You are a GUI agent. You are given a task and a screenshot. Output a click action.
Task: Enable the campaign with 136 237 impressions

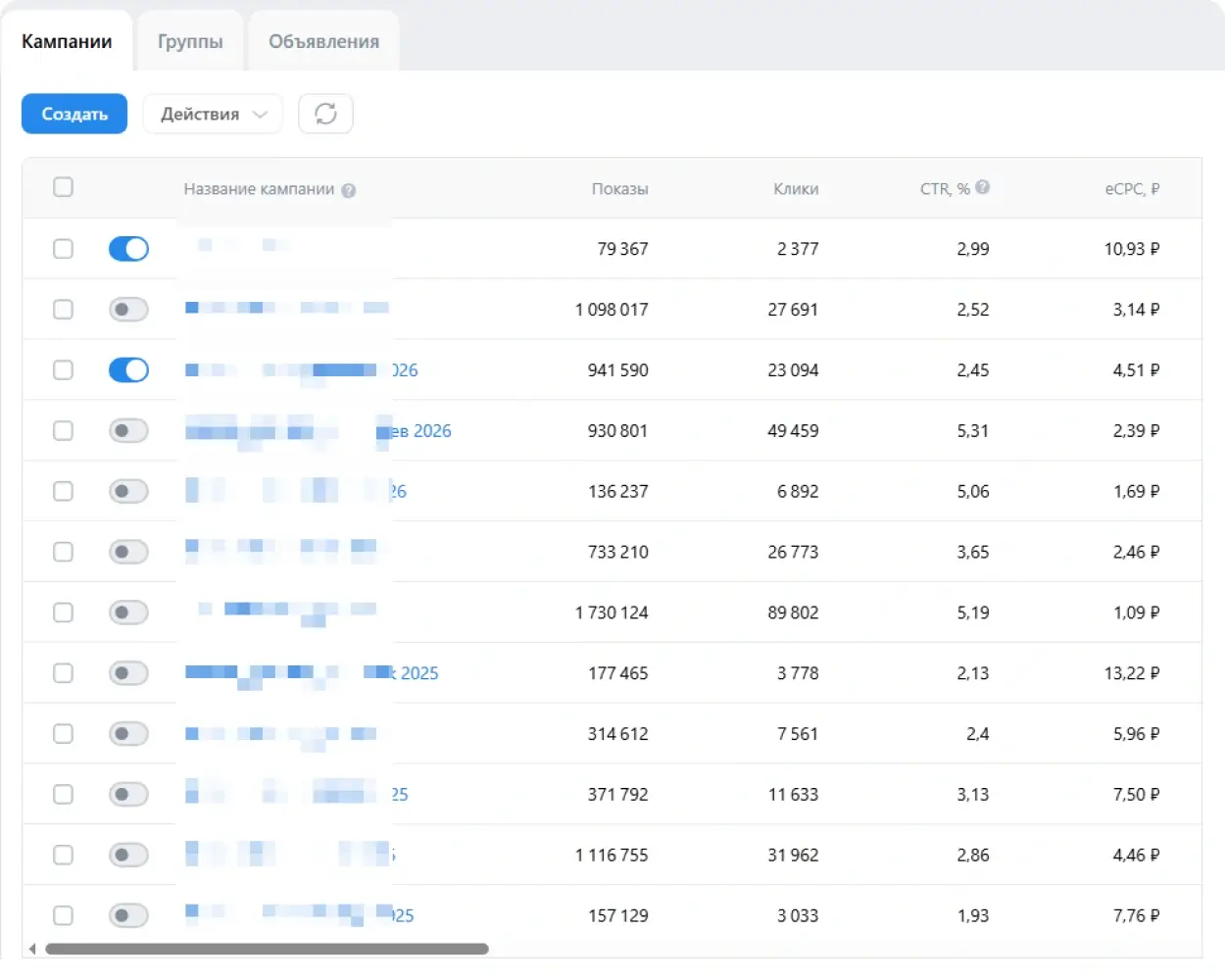click(x=128, y=492)
